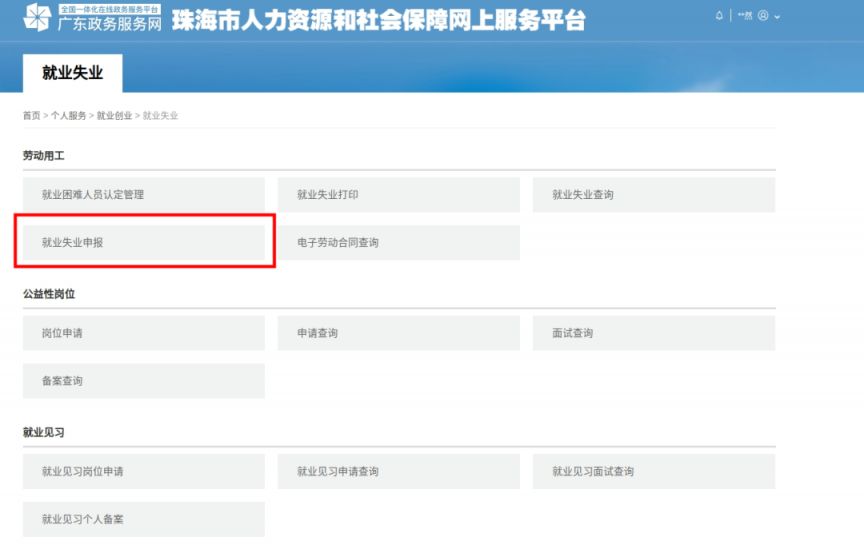Open 就业见习申请查询
Viewport: 864px width, 549px height.
pyautogui.click(x=398, y=471)
